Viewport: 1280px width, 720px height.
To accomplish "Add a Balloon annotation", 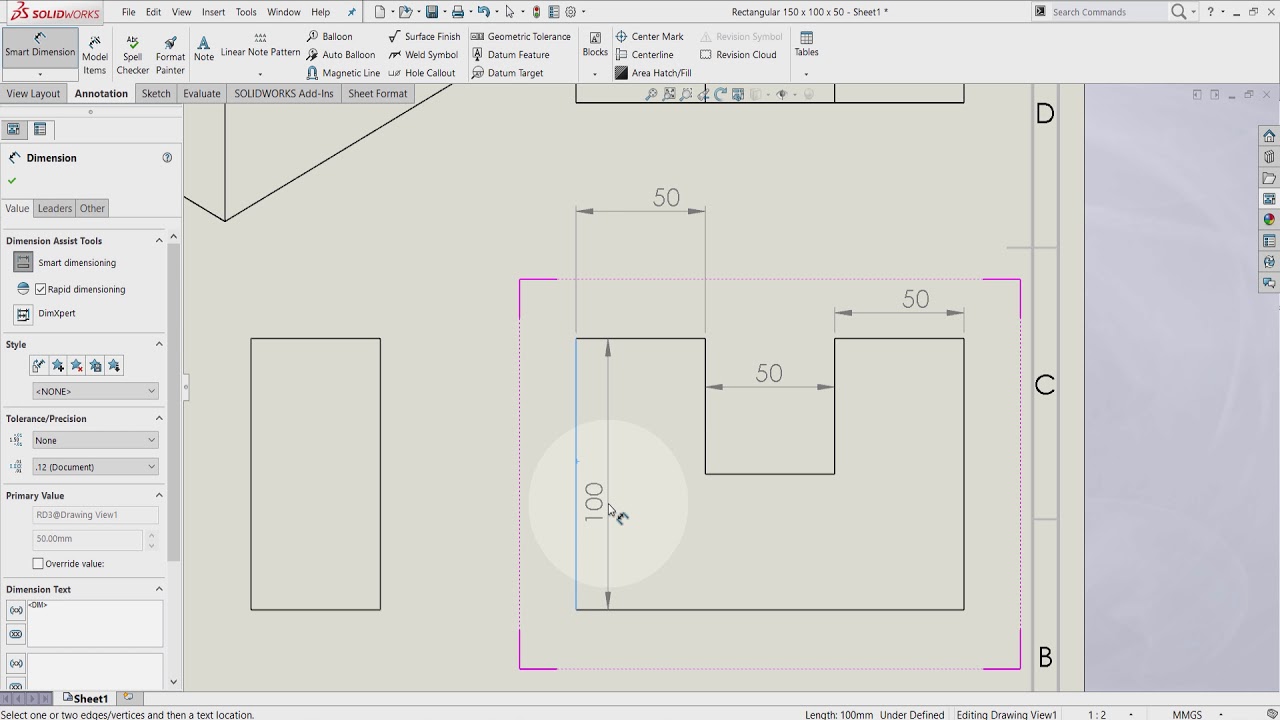I will pos(329,36).
